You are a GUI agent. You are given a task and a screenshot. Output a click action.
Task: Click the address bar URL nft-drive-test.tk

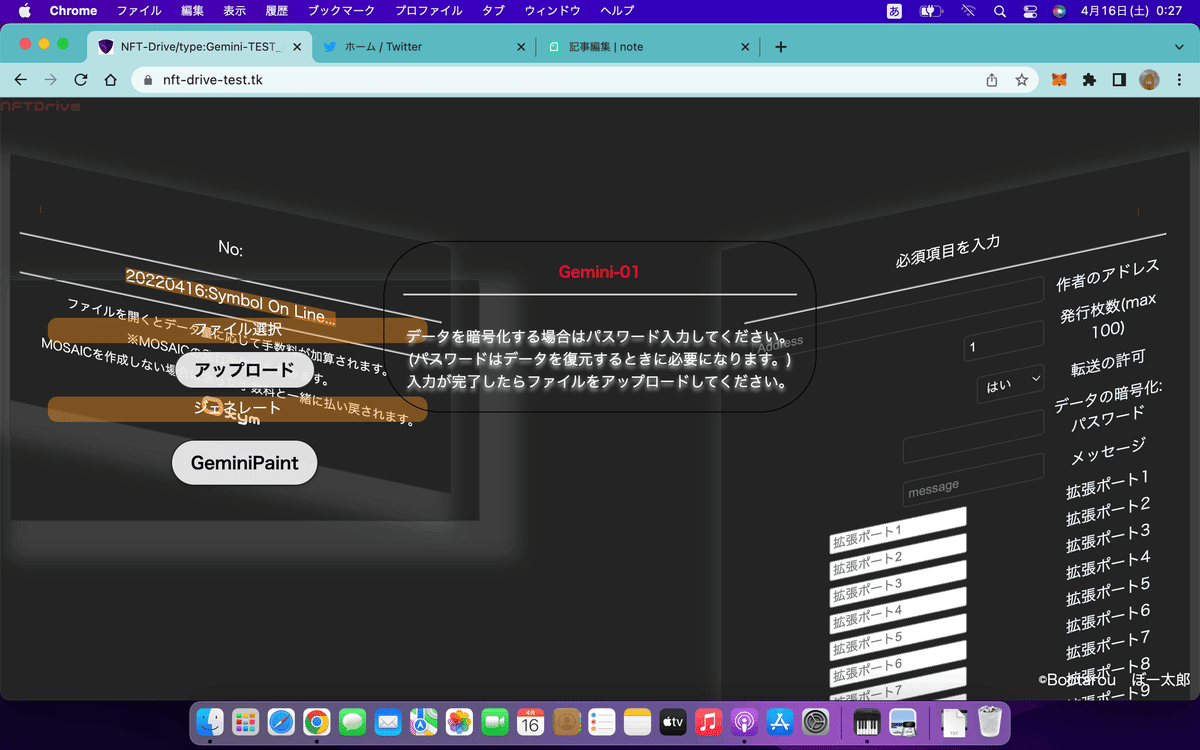pos(213,80)
